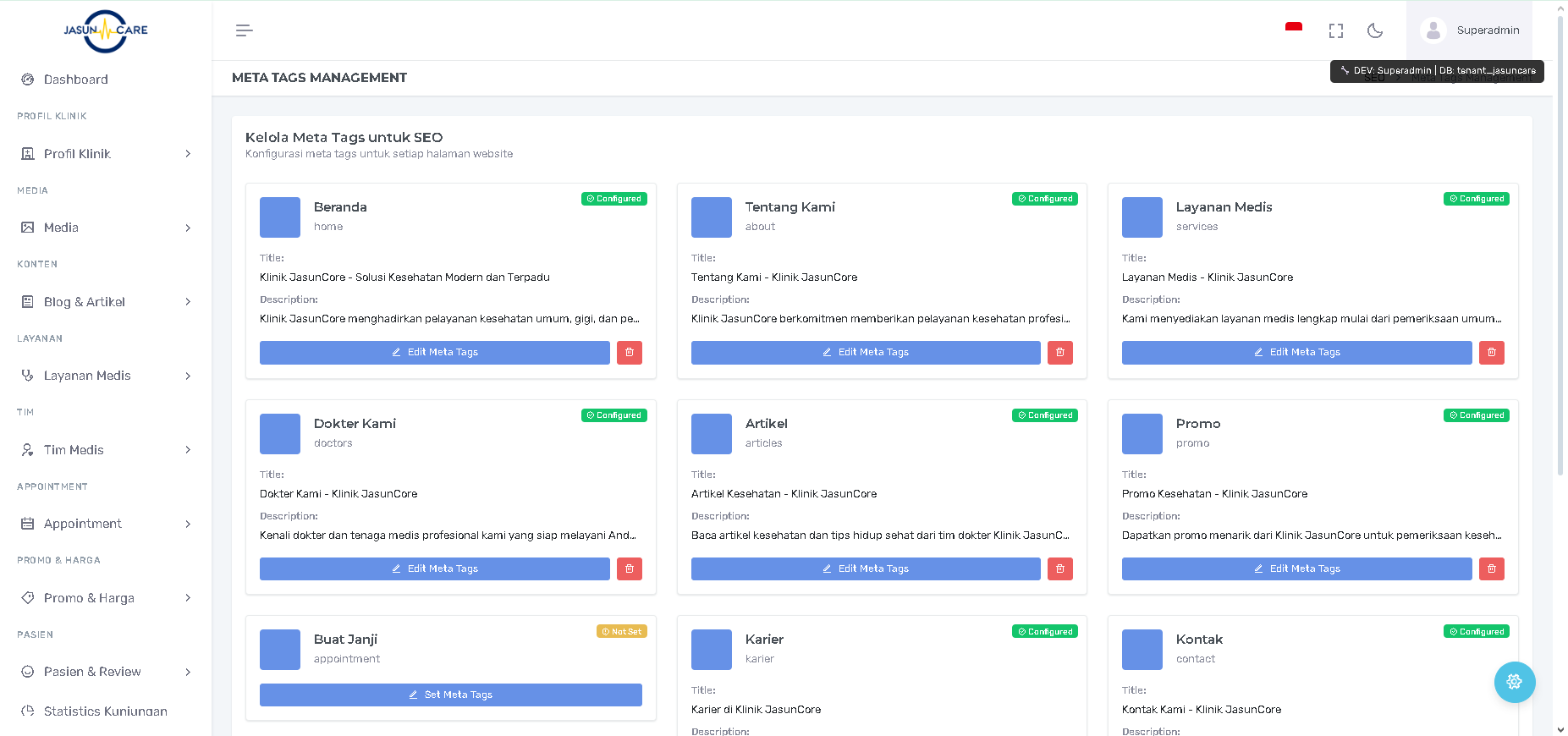The height and width of the screenshot is (736, 1568).
Task: Delete the Promo meta tags entry
Action: [1491, 569]
